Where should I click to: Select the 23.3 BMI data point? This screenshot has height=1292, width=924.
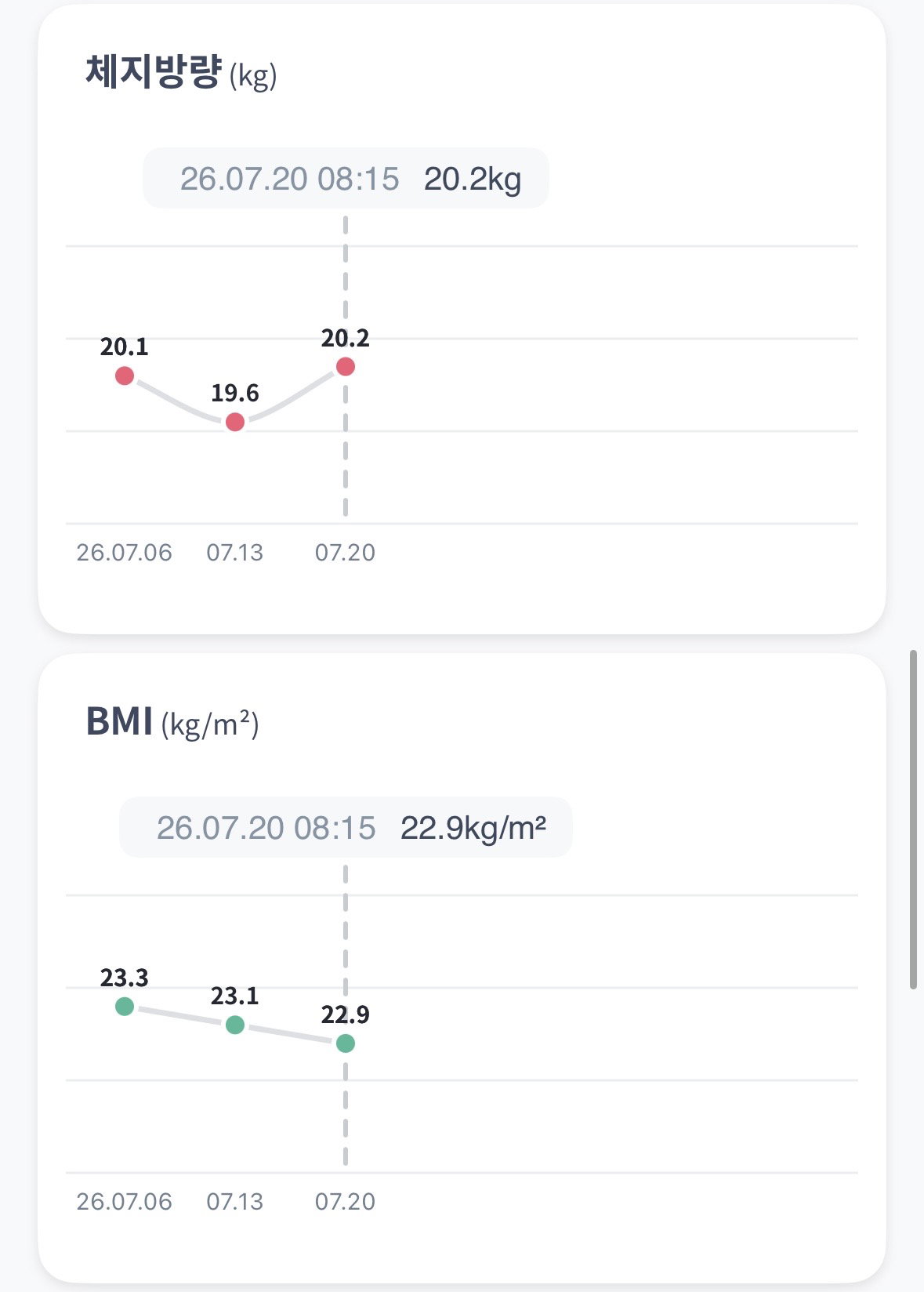[125, 1006]
